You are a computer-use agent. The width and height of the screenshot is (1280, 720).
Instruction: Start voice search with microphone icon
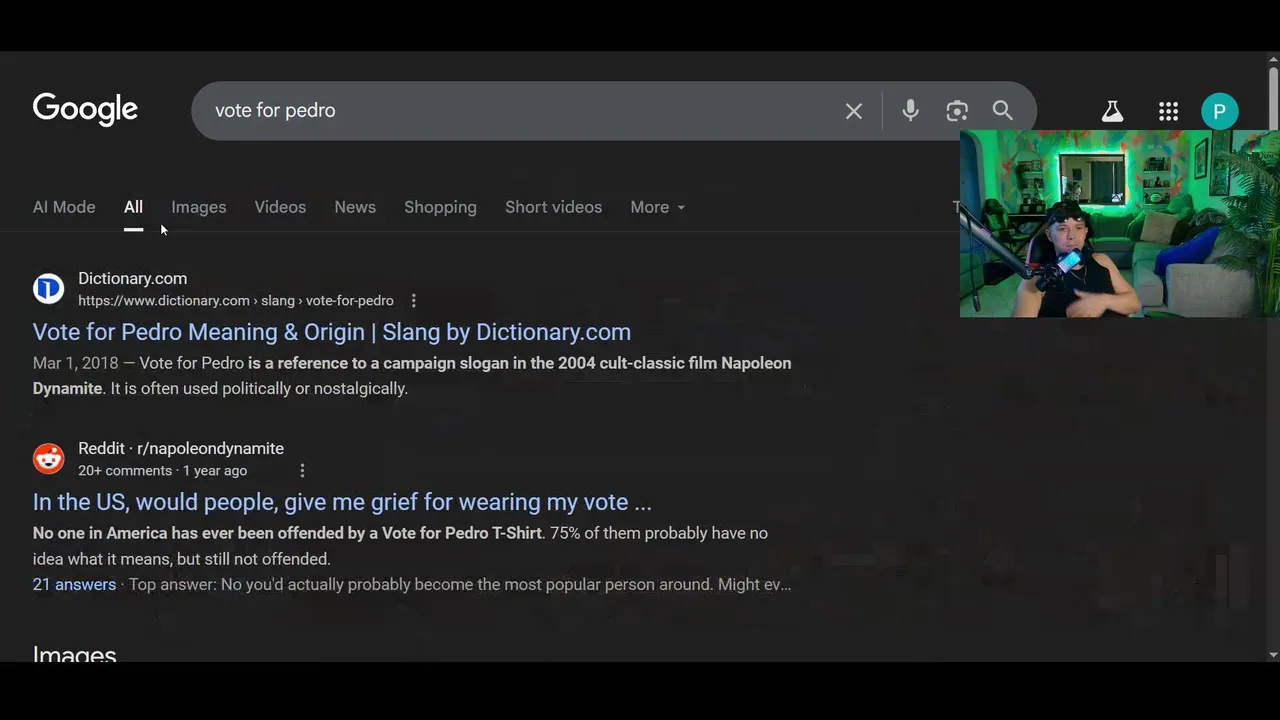tap(910, 110)
